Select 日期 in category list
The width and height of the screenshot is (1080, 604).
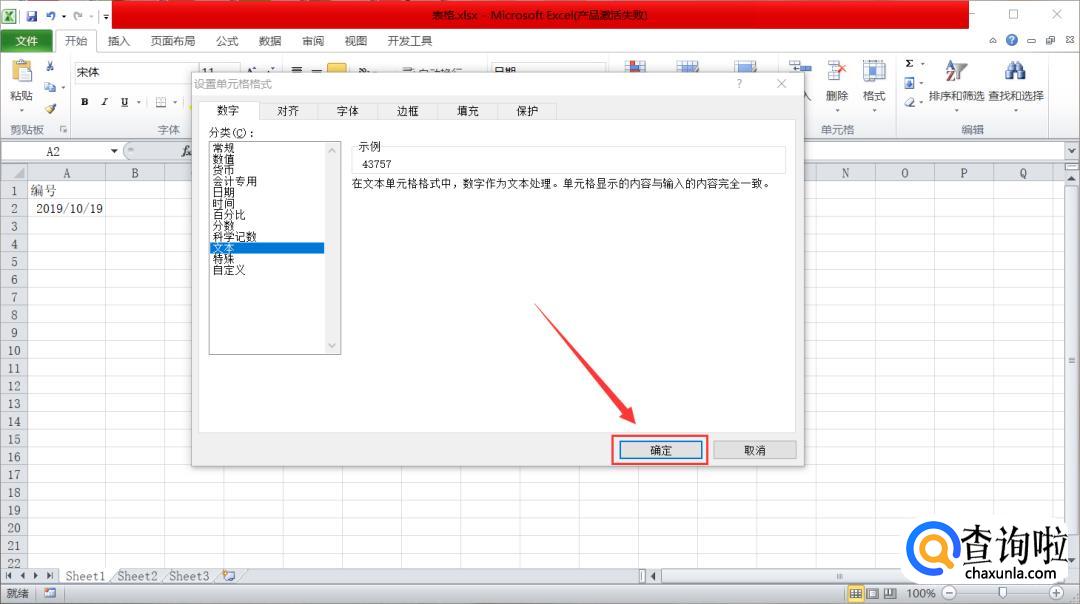tap(267, 192)
